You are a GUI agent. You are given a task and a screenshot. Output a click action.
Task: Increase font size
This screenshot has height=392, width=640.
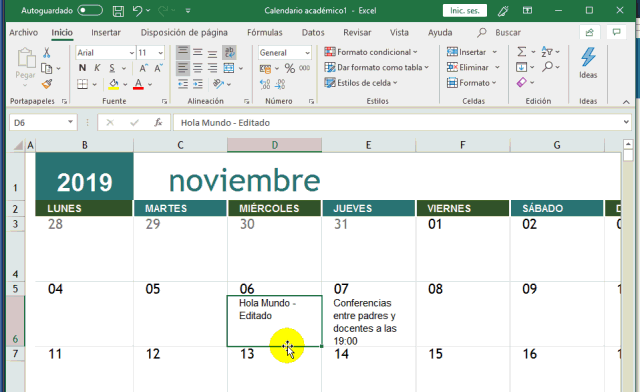click(143, 68)
